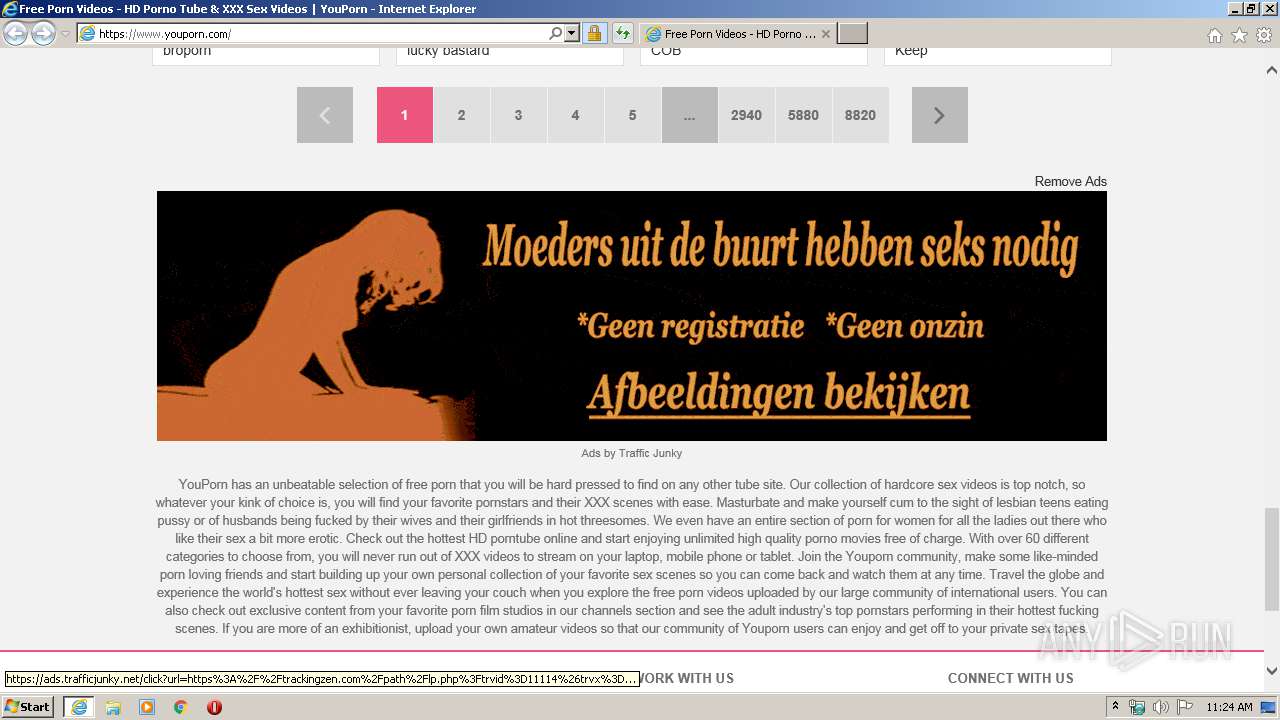
Task: Click the scrollbar down arrow
Action: click(1272, 671)
